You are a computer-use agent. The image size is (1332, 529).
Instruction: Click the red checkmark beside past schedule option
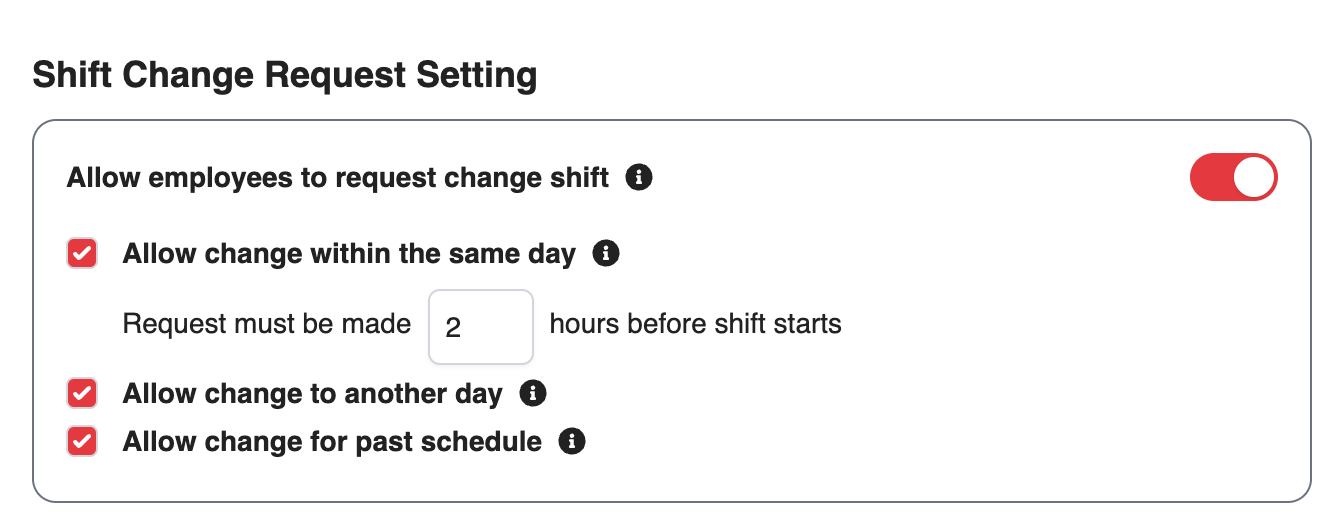coord(82,441)
